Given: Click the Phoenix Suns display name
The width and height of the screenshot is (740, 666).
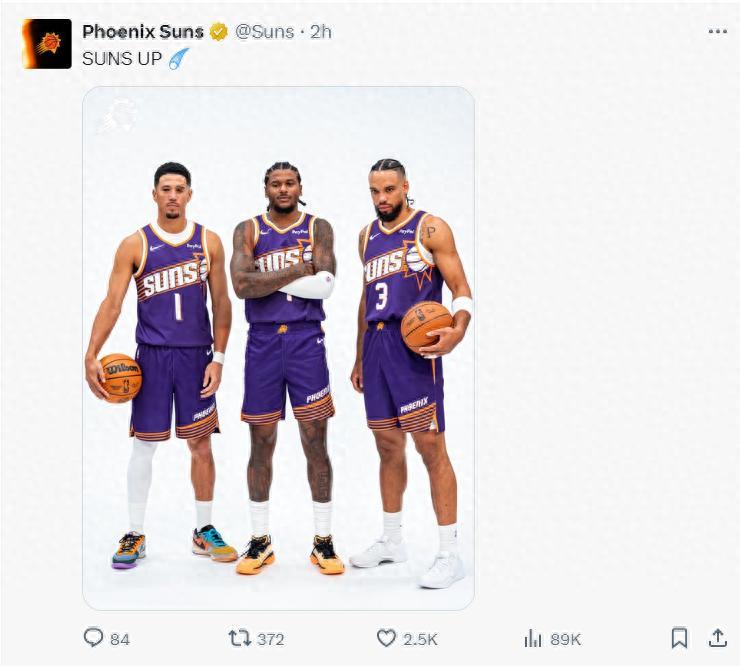Looking at the screenshot, I should (x=143, y=31).
